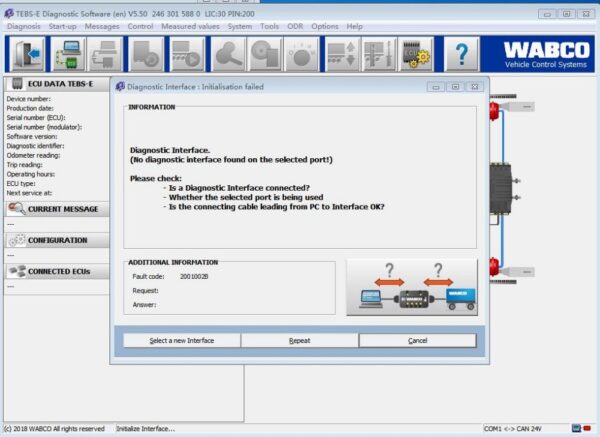
Task: Expand the CONFIGURATION section header
Action: pos(57,240)
